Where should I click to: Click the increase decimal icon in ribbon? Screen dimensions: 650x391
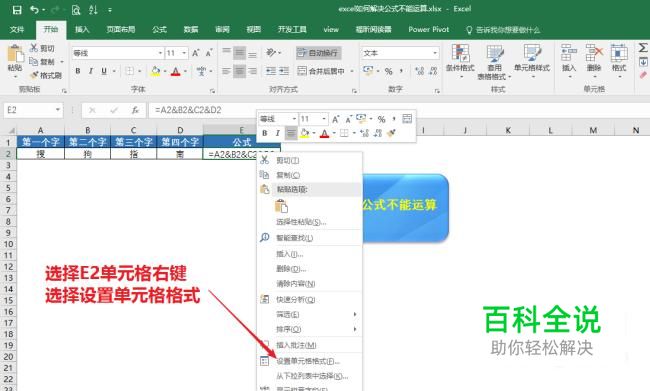420,71
